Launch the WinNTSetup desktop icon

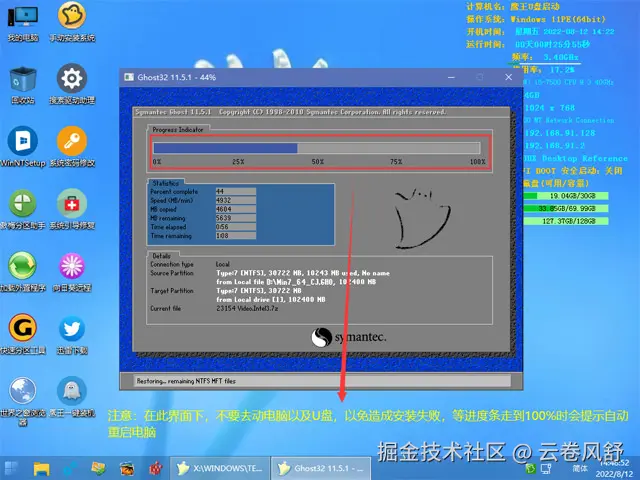point(23,147)
